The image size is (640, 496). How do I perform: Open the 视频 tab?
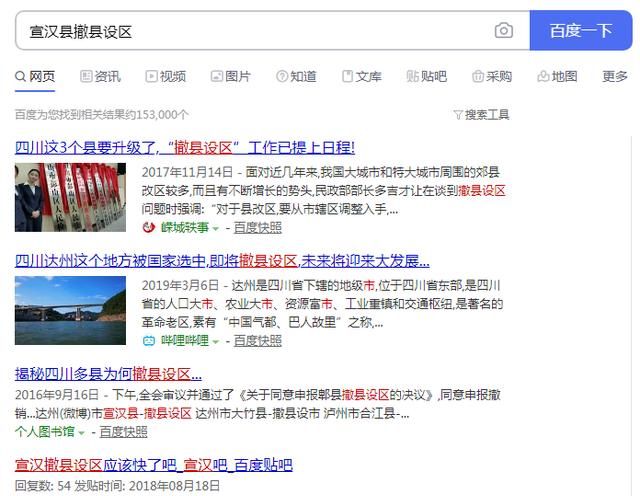click(166, 76)
